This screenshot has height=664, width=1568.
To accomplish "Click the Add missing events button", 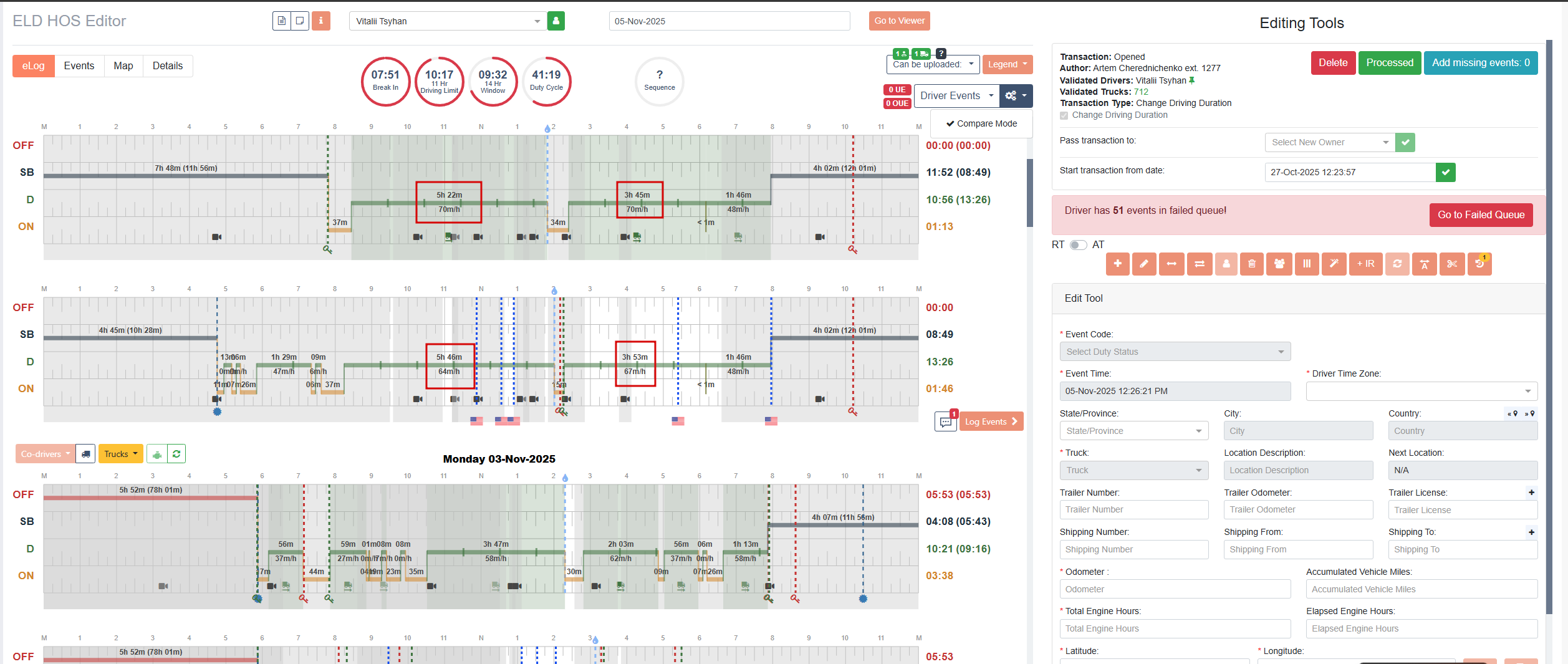I will pos(1481,62).
